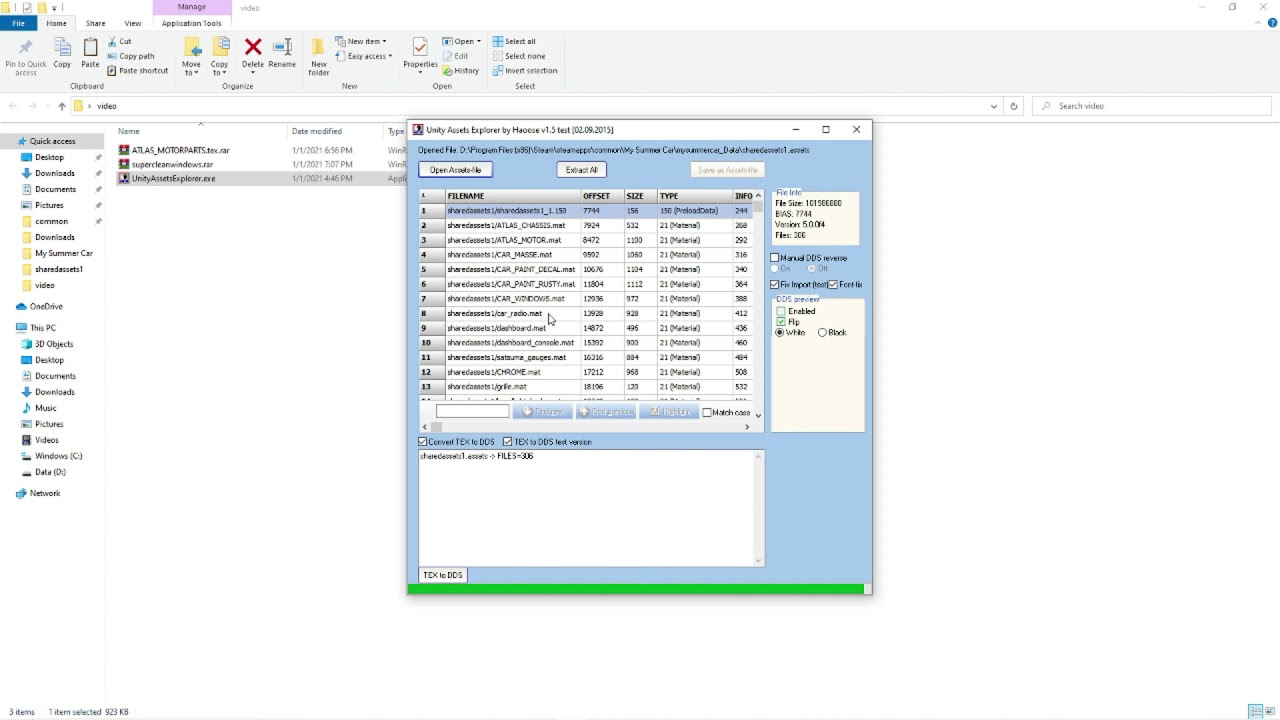This screenshot has width=1280, height=720.
Task: Click the Extract All button
Action: (x=581, y=170)
